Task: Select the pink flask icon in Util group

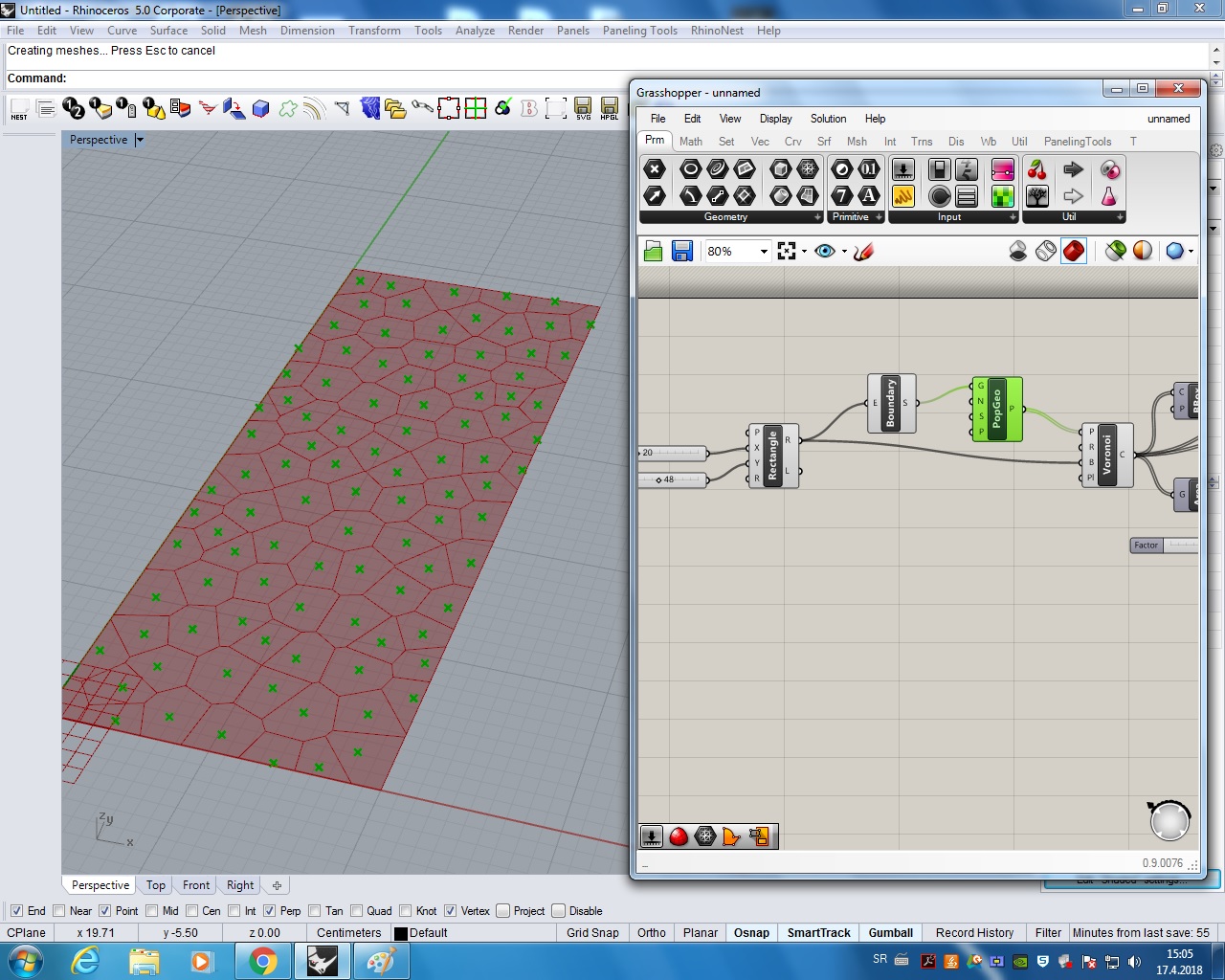Action: [x=1109, y=196]
